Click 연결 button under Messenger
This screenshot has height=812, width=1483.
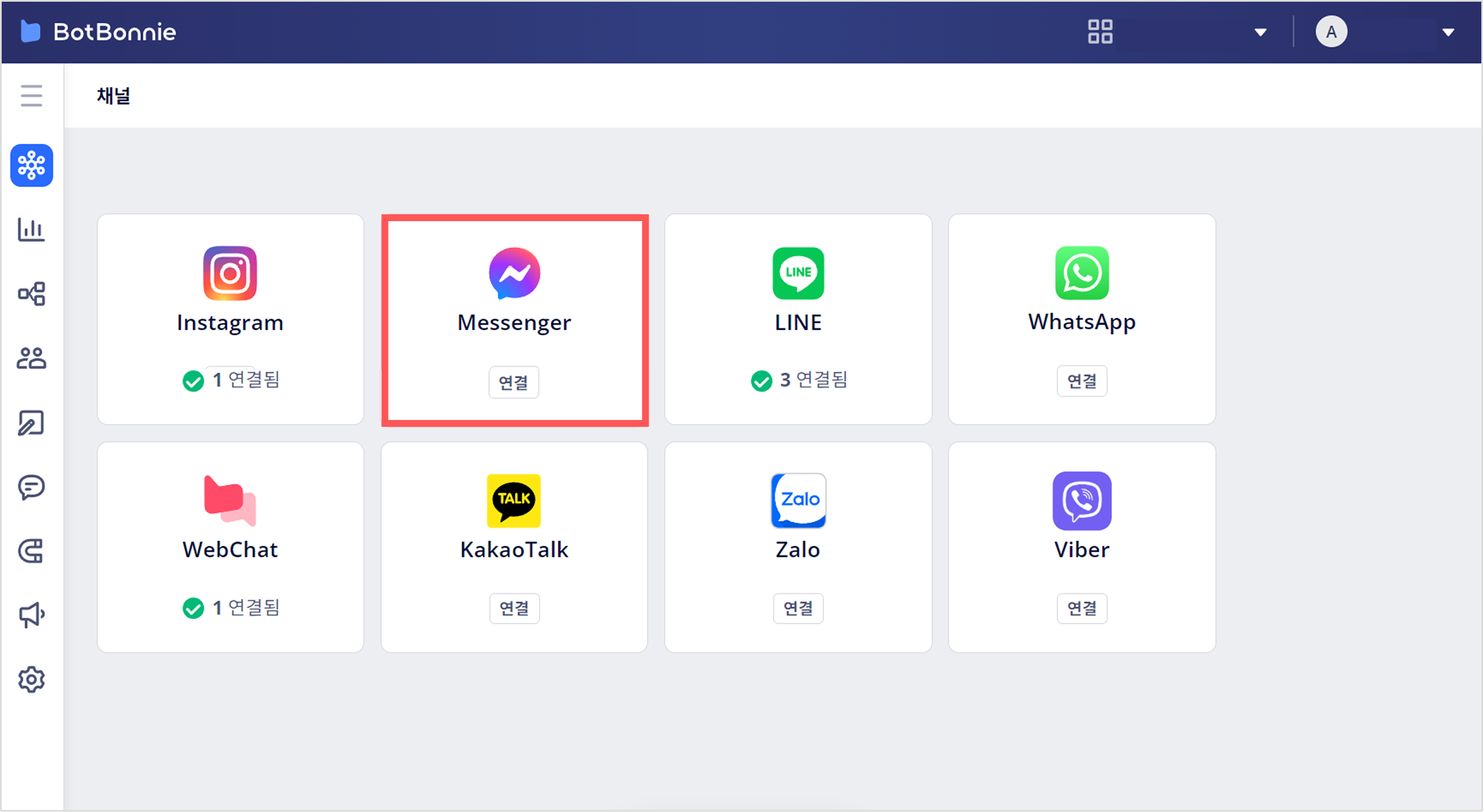coord(514,382)
